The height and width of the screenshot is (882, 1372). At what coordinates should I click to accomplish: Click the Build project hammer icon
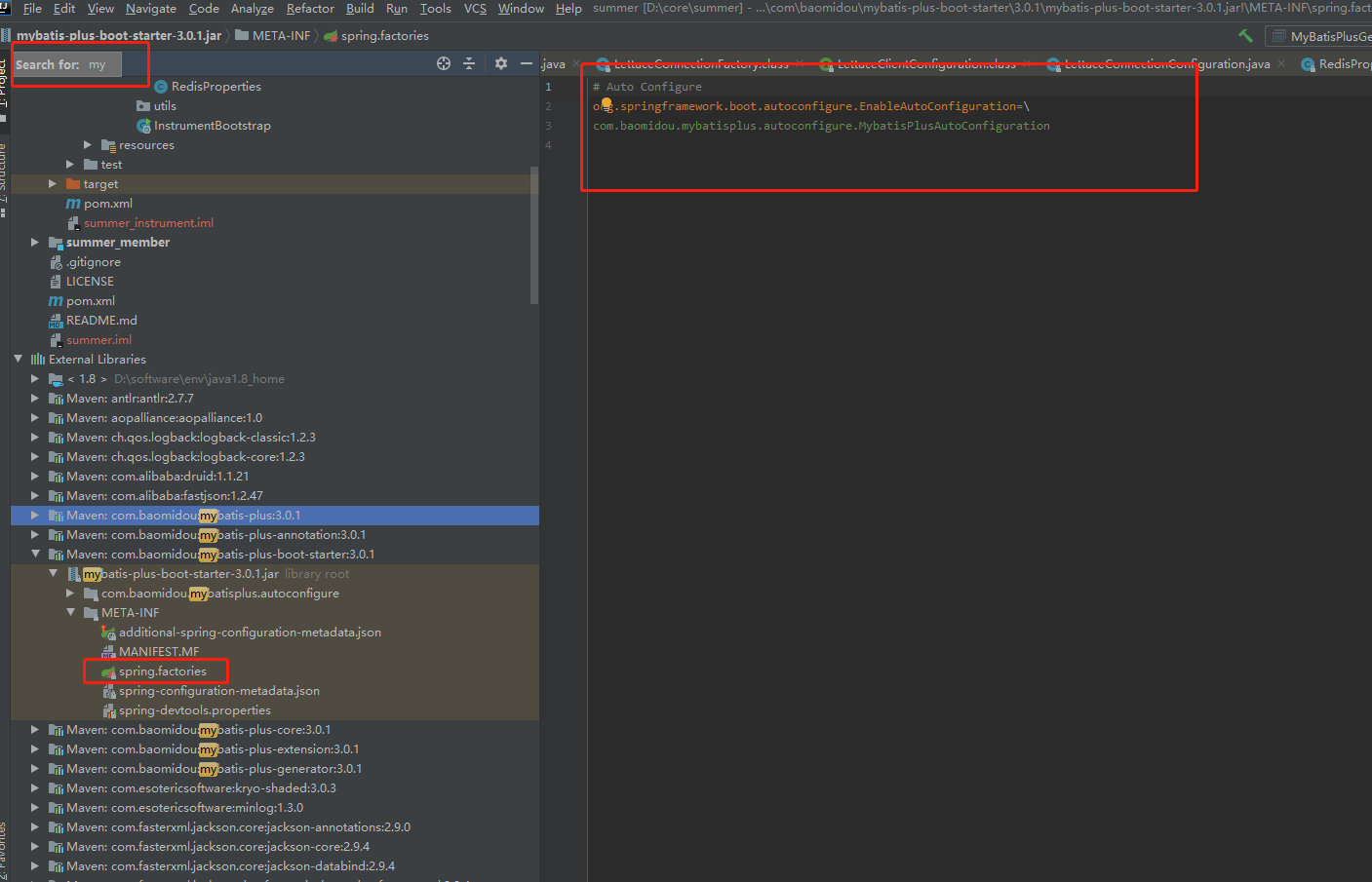click(1245, 35)
